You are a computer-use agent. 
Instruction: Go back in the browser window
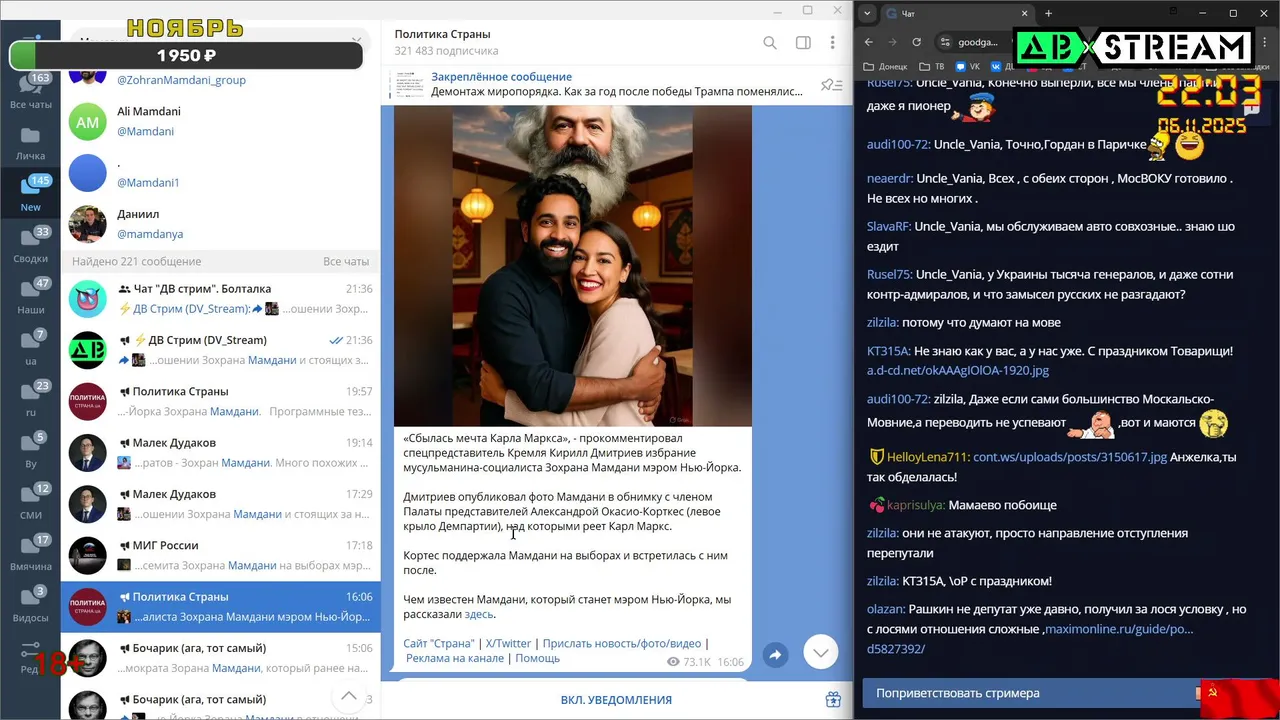click(x=868, y=42)
